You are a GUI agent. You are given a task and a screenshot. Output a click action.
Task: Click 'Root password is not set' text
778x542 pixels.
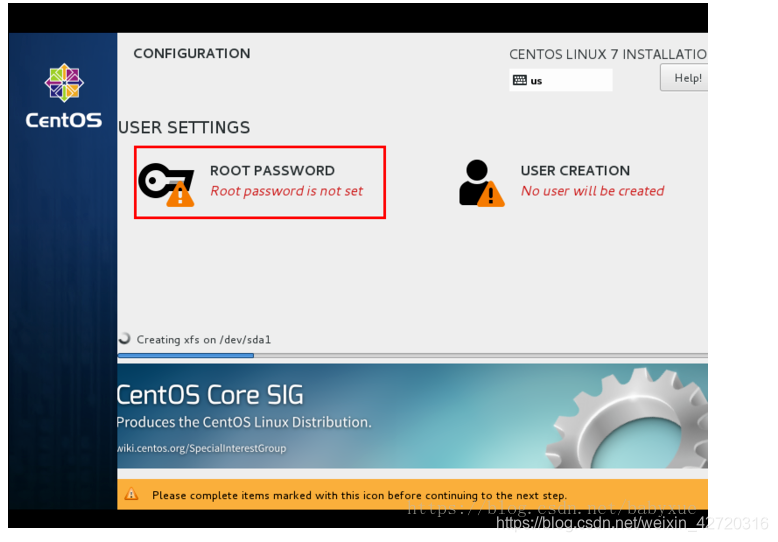[x=286, y=191]
